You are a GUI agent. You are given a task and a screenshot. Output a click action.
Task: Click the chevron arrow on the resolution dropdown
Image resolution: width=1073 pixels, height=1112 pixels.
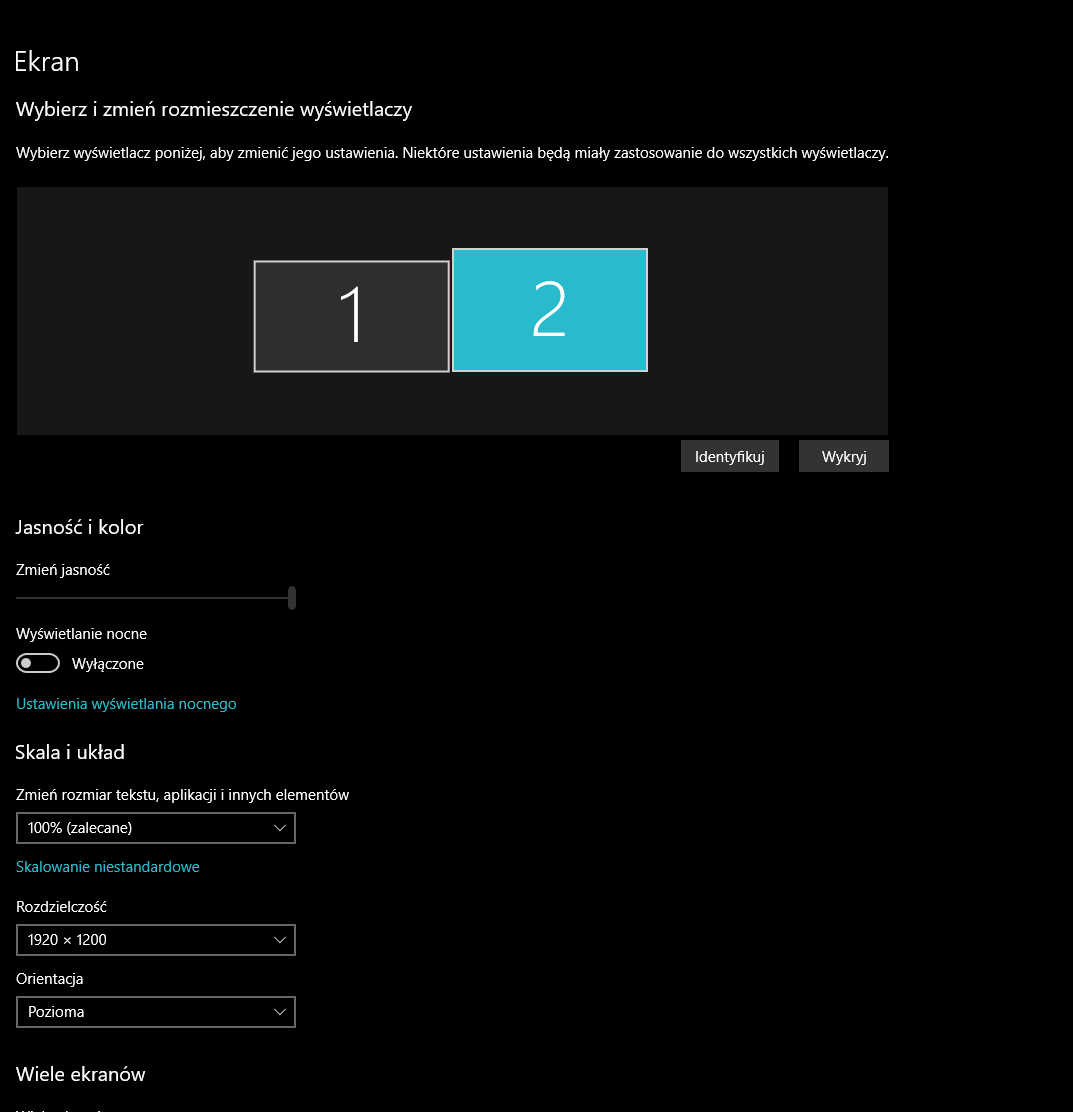click(280, 940)
